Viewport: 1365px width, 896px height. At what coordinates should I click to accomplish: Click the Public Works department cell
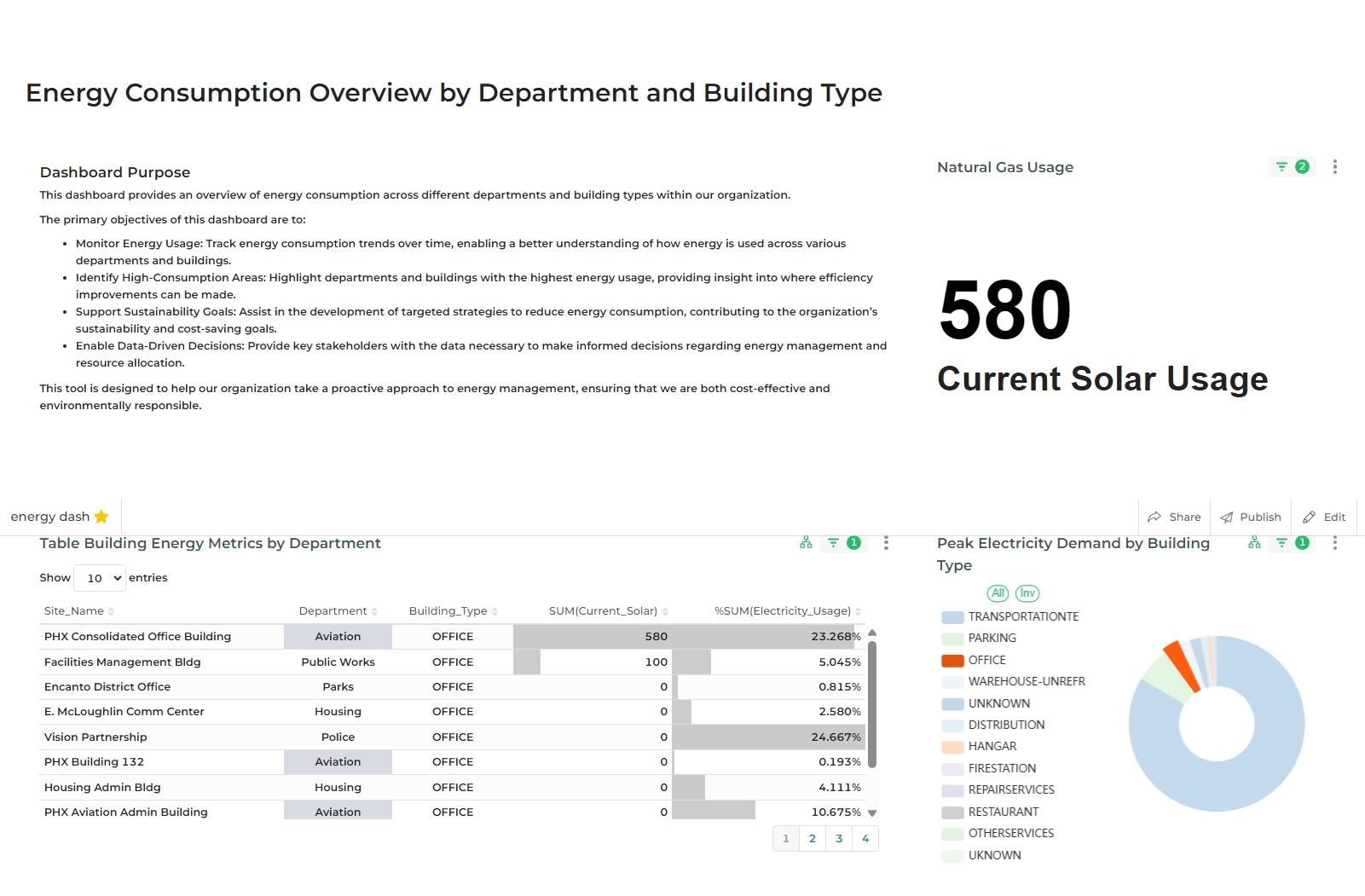point(338,662)
